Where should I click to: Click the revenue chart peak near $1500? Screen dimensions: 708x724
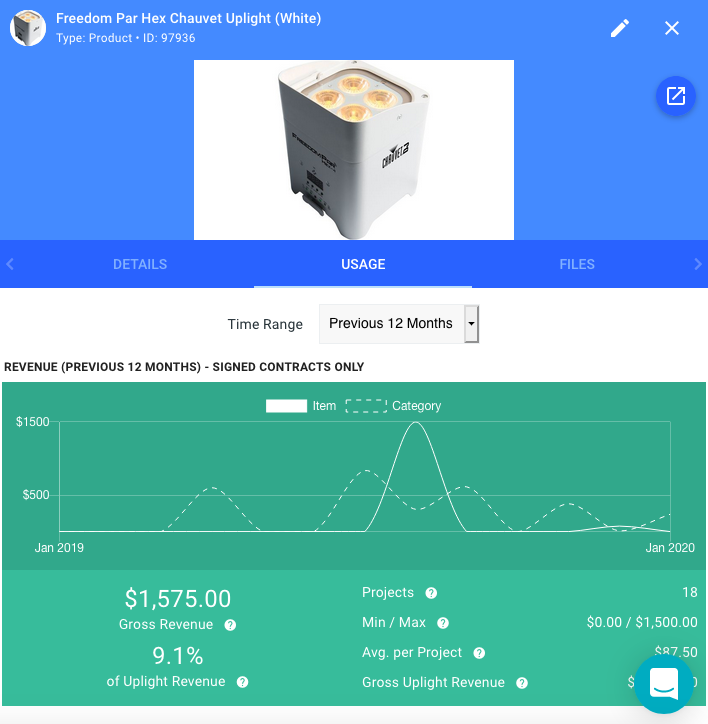coord(416,423)
